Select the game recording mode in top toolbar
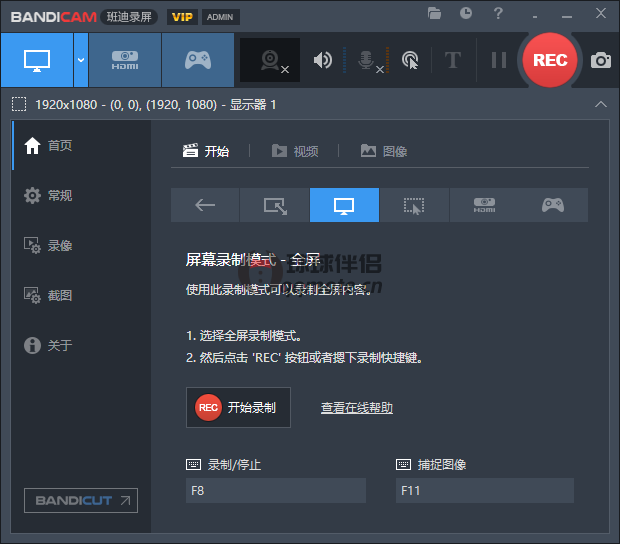 197,60
